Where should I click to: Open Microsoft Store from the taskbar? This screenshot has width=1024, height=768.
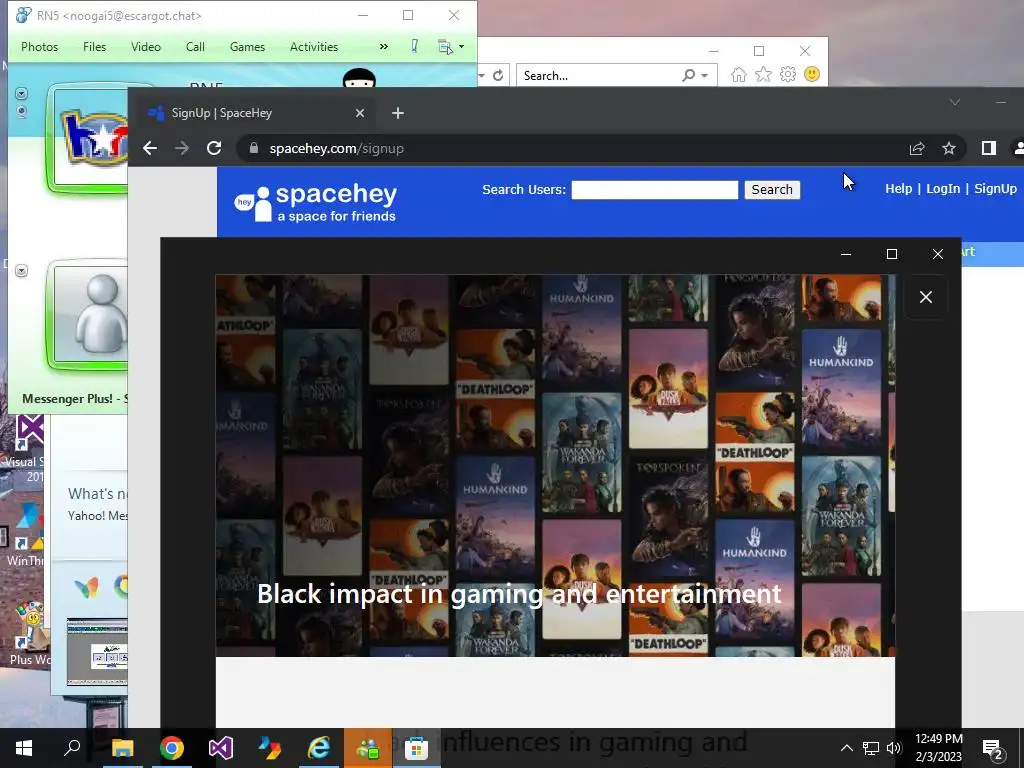416,748
